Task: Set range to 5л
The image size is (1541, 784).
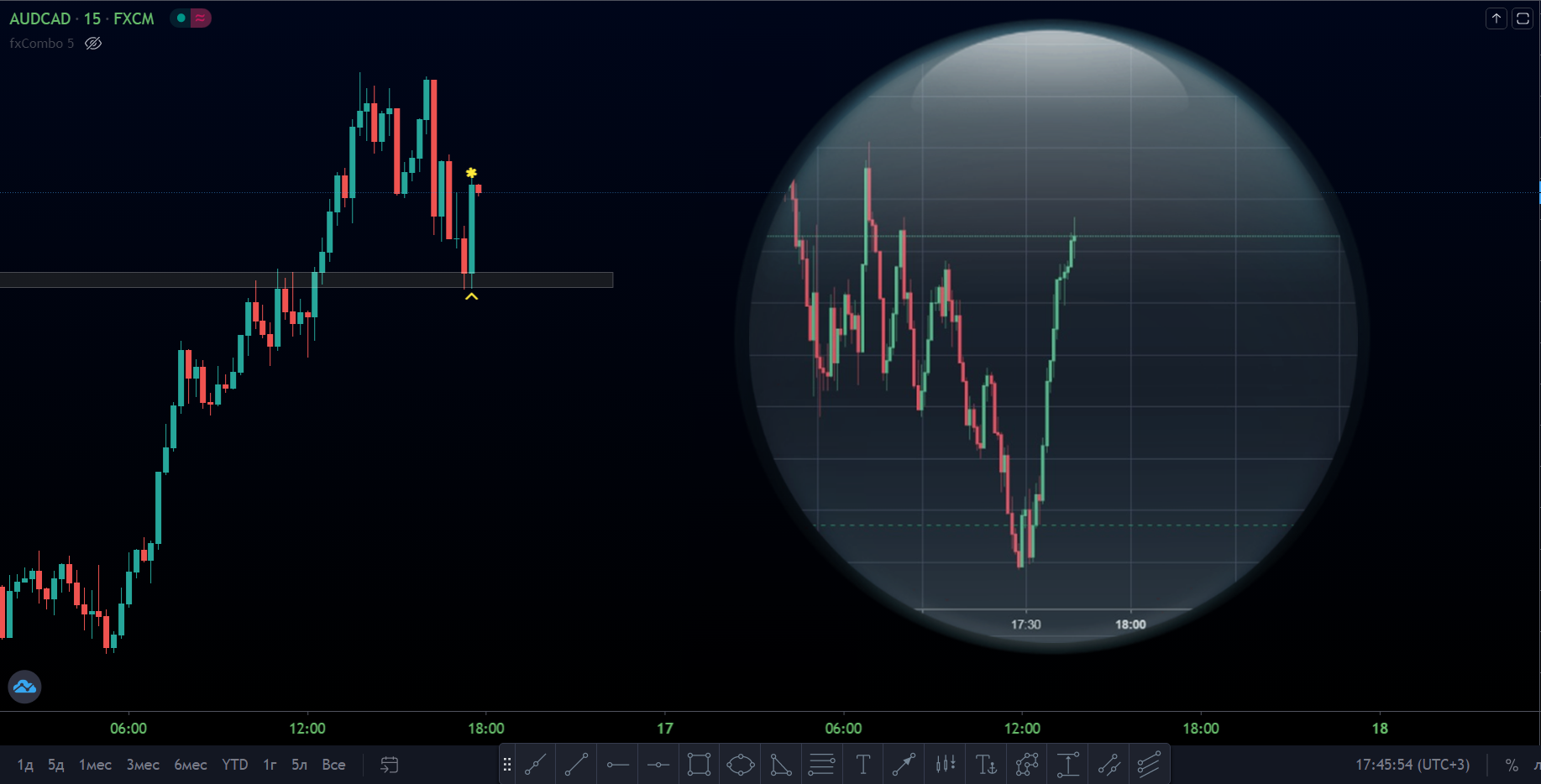Action: [x=300, y=765]
